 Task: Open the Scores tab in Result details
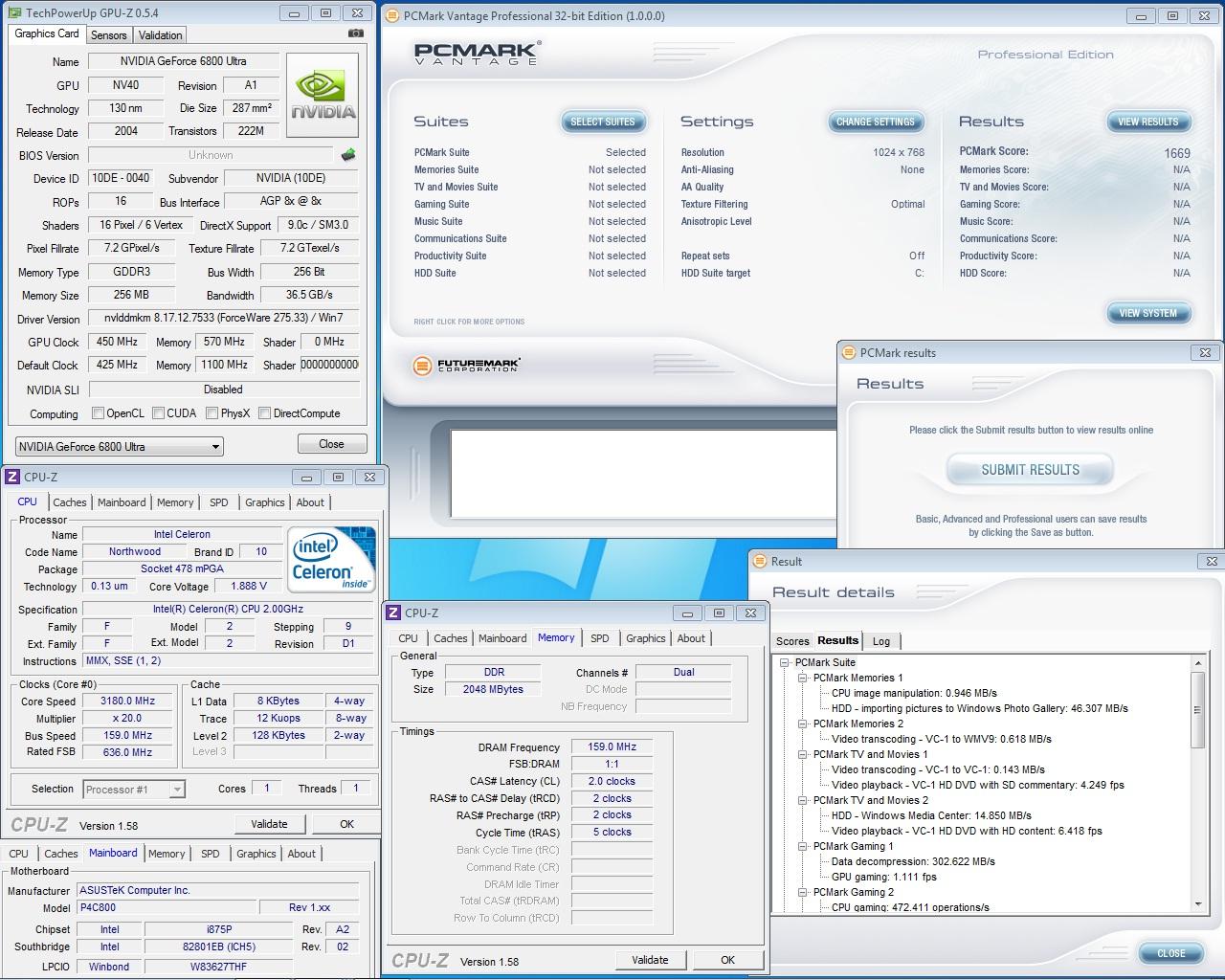[x=792, y=641]
